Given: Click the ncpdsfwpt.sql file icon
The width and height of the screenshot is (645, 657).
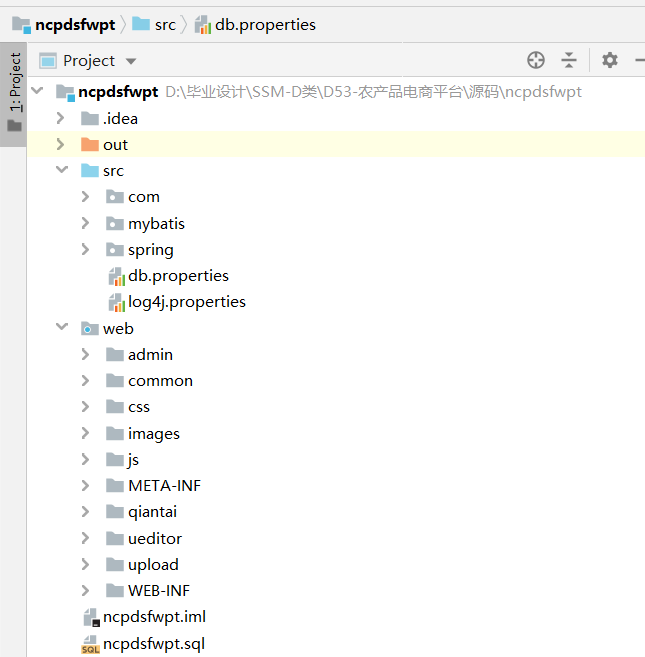Looking at the screenshot, I should coord(90,644).
